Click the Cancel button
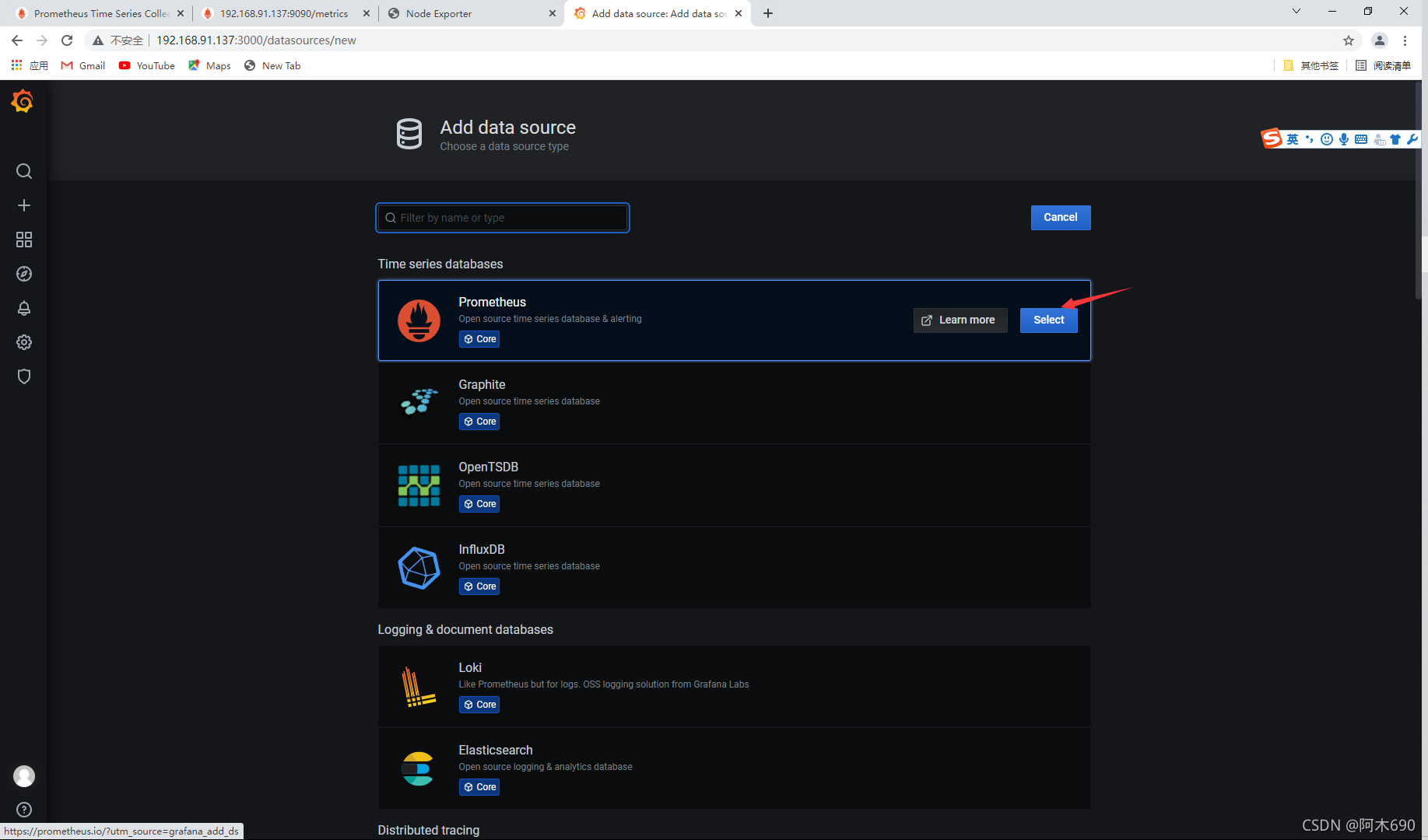The width and height of the screenshot is (1428, 840). [1061, 218]
